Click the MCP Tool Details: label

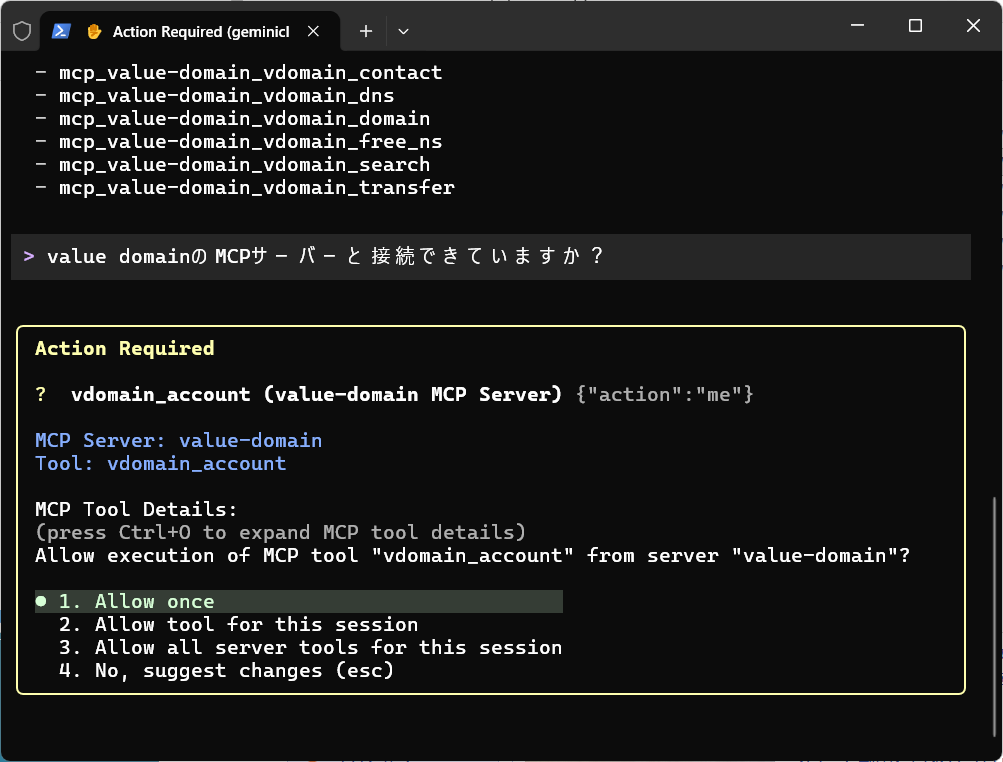(136, 509)
